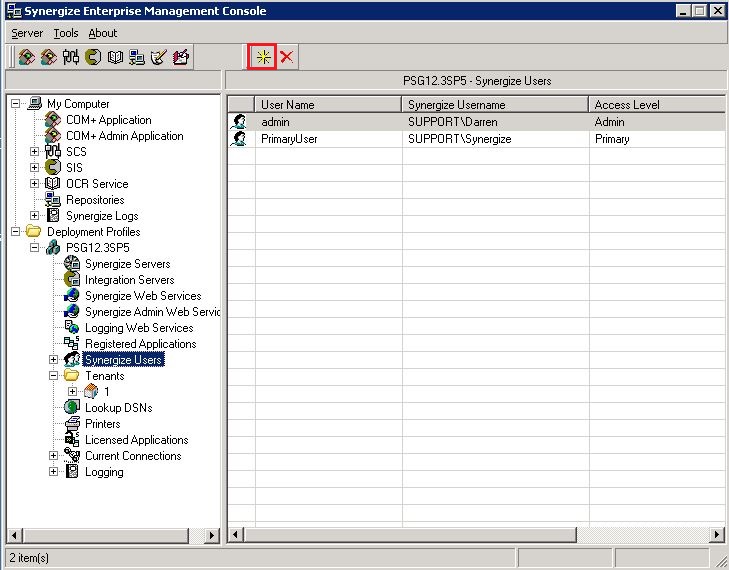Click the second COM+ Admin toolbar icon

click(49, 57)
